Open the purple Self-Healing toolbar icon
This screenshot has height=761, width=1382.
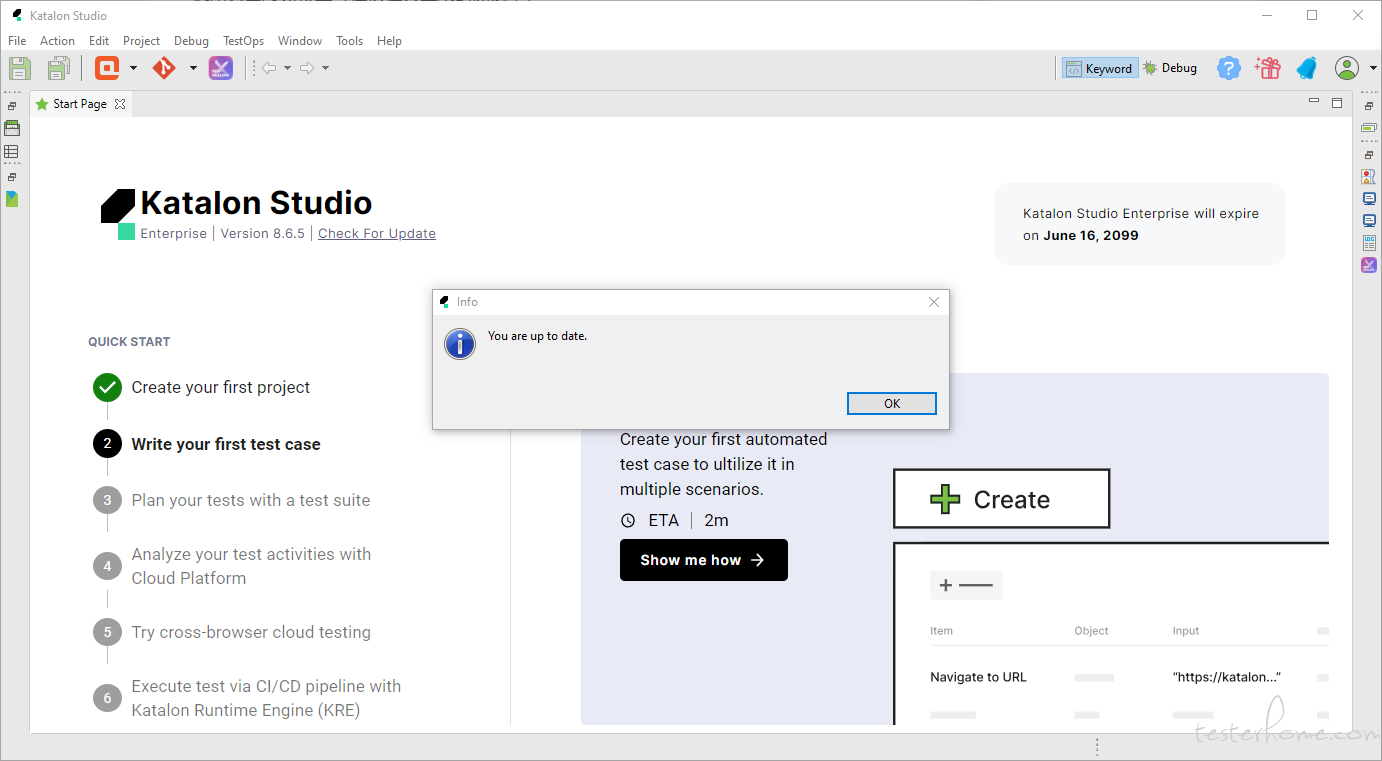click(x=221, y=68)
